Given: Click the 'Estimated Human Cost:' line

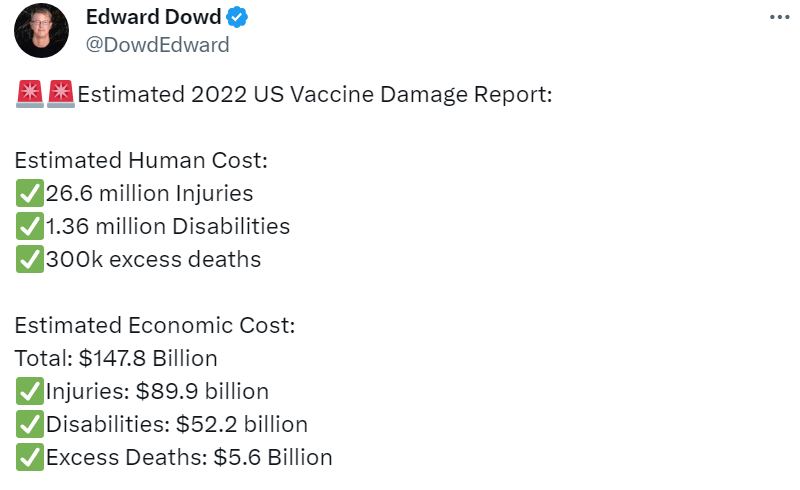Looking at the screenshot, I should coord(141,160).
